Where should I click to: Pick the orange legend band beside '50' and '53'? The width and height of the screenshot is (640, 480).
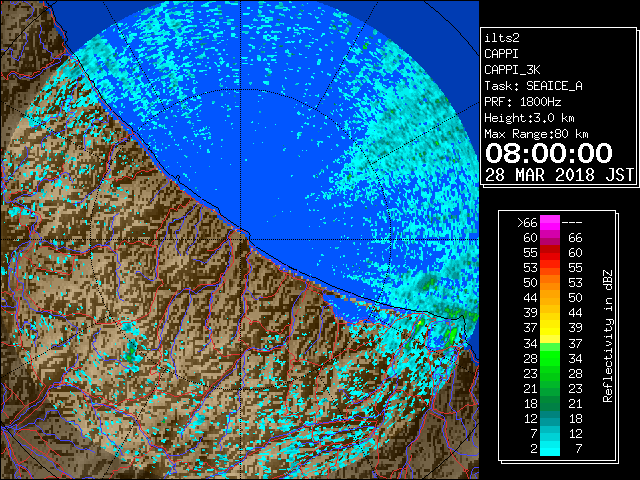(550, 283)
